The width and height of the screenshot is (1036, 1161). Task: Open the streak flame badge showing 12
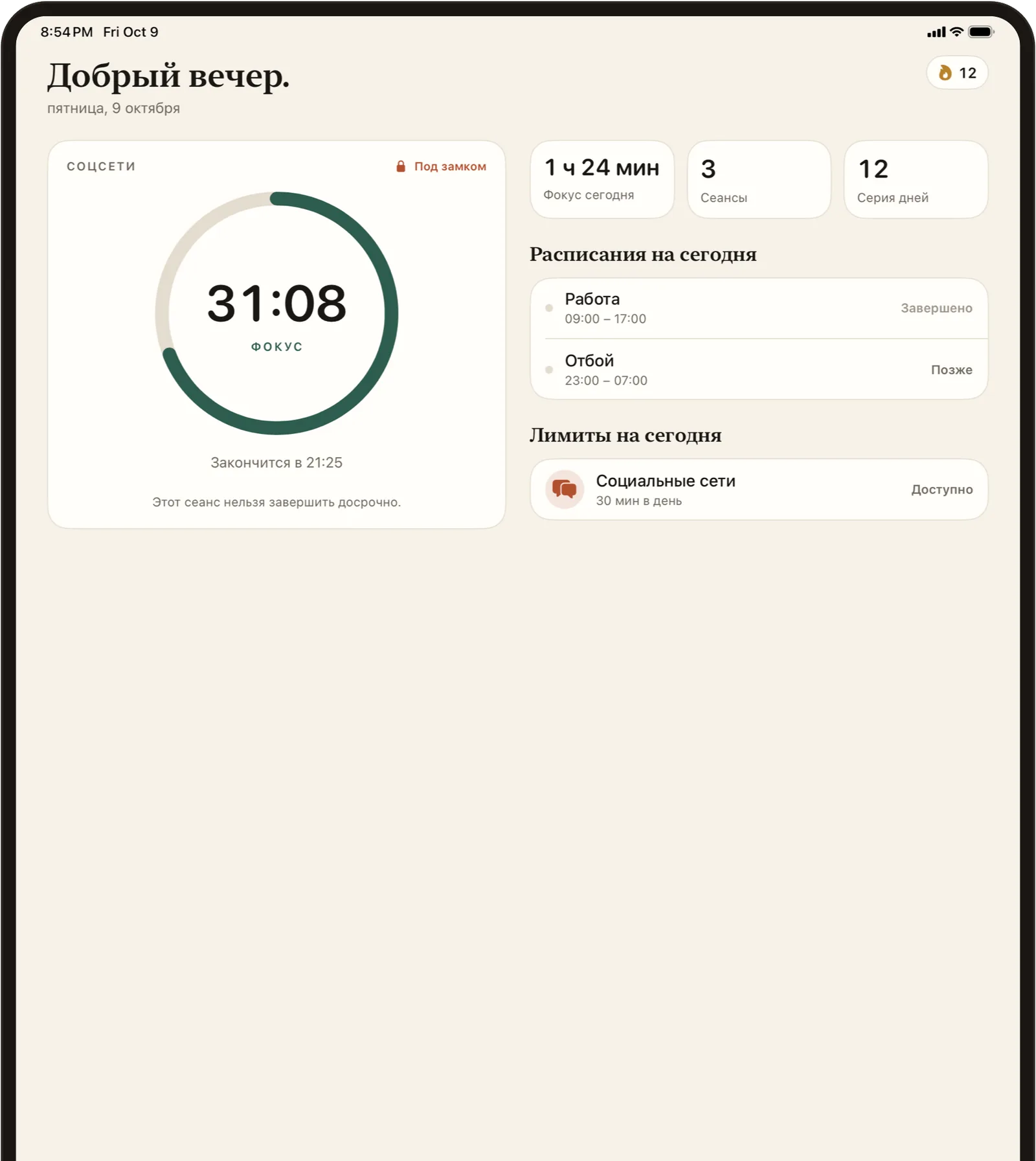(x=957, y=73)
